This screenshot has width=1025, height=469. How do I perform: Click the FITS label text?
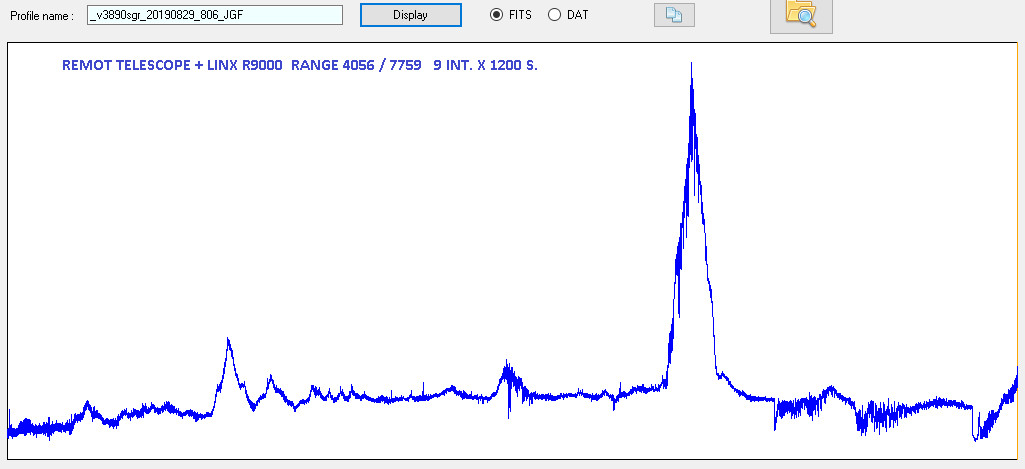[520, 15]
